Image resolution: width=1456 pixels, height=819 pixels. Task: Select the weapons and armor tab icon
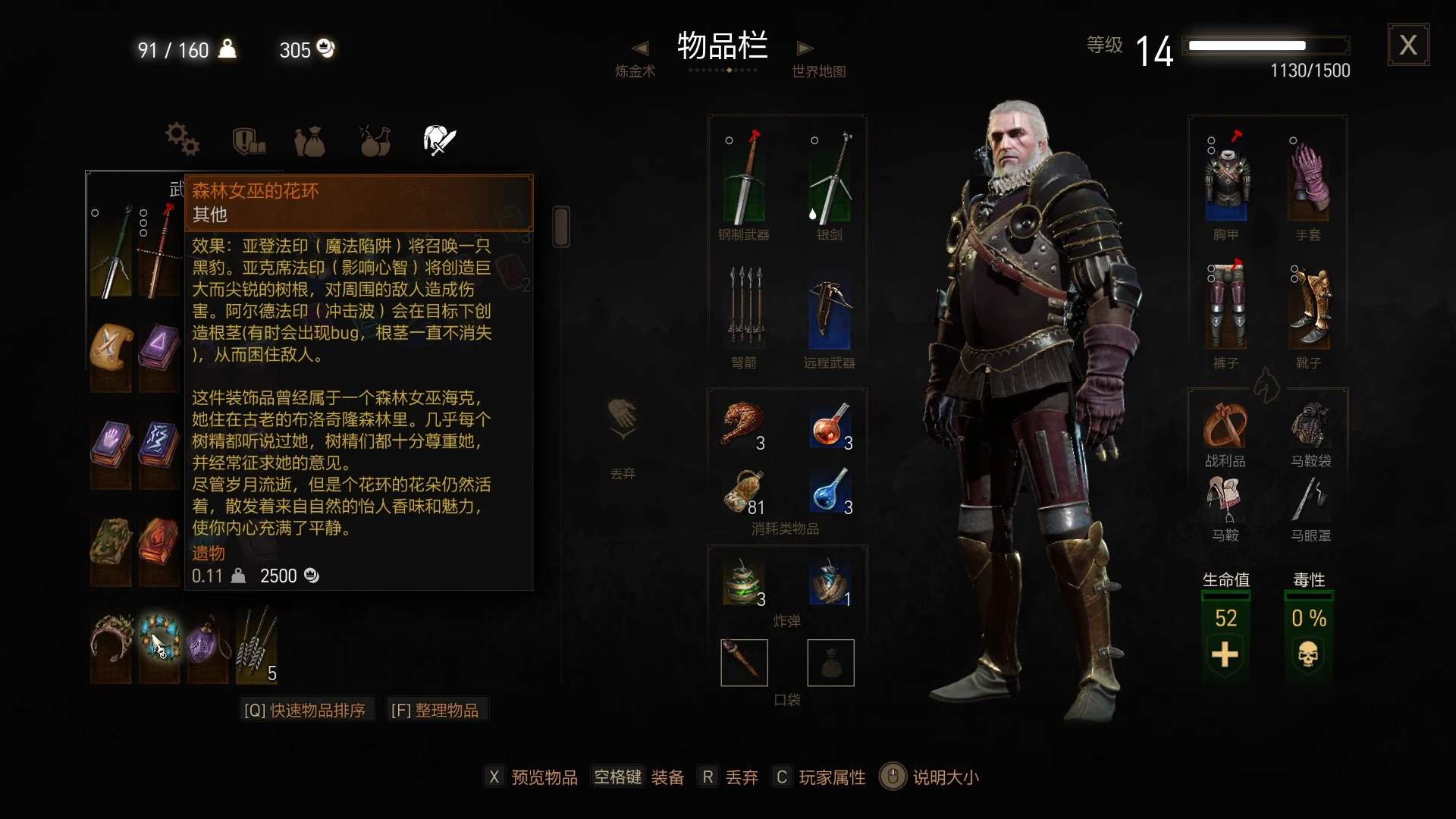(x=439, y=140)
